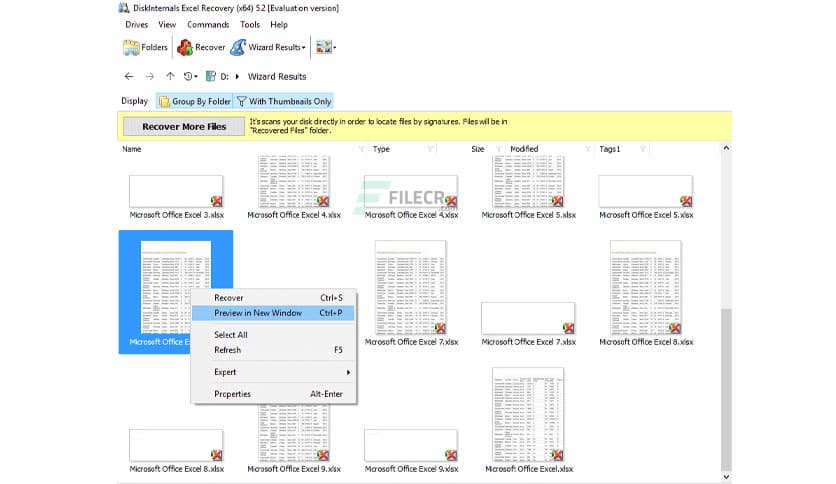Select blank Microsoft Office Excel 7.xlsx thumbnail

pos(528,319)
